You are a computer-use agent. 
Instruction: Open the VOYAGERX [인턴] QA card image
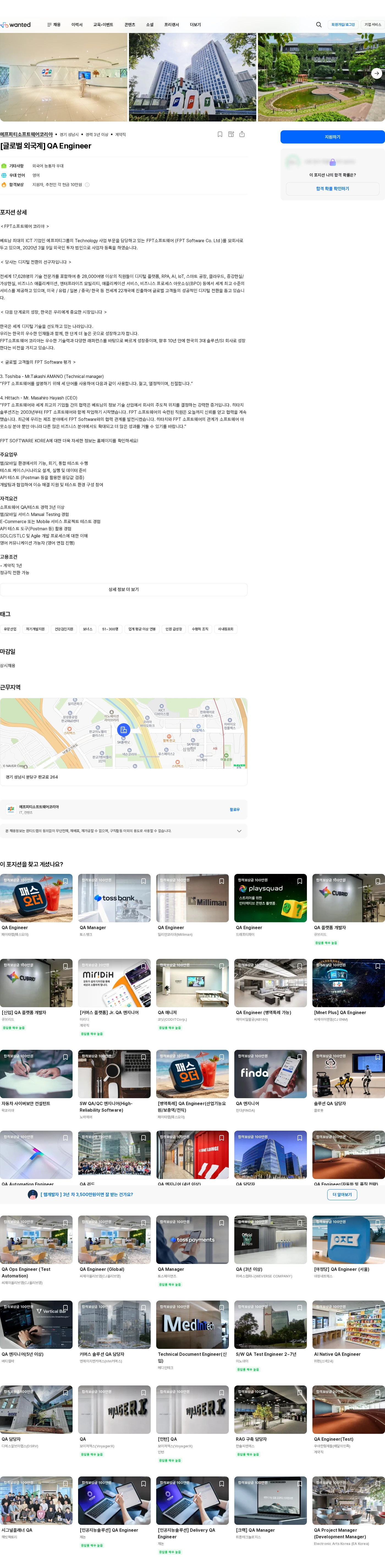[x=193, y=1410]
